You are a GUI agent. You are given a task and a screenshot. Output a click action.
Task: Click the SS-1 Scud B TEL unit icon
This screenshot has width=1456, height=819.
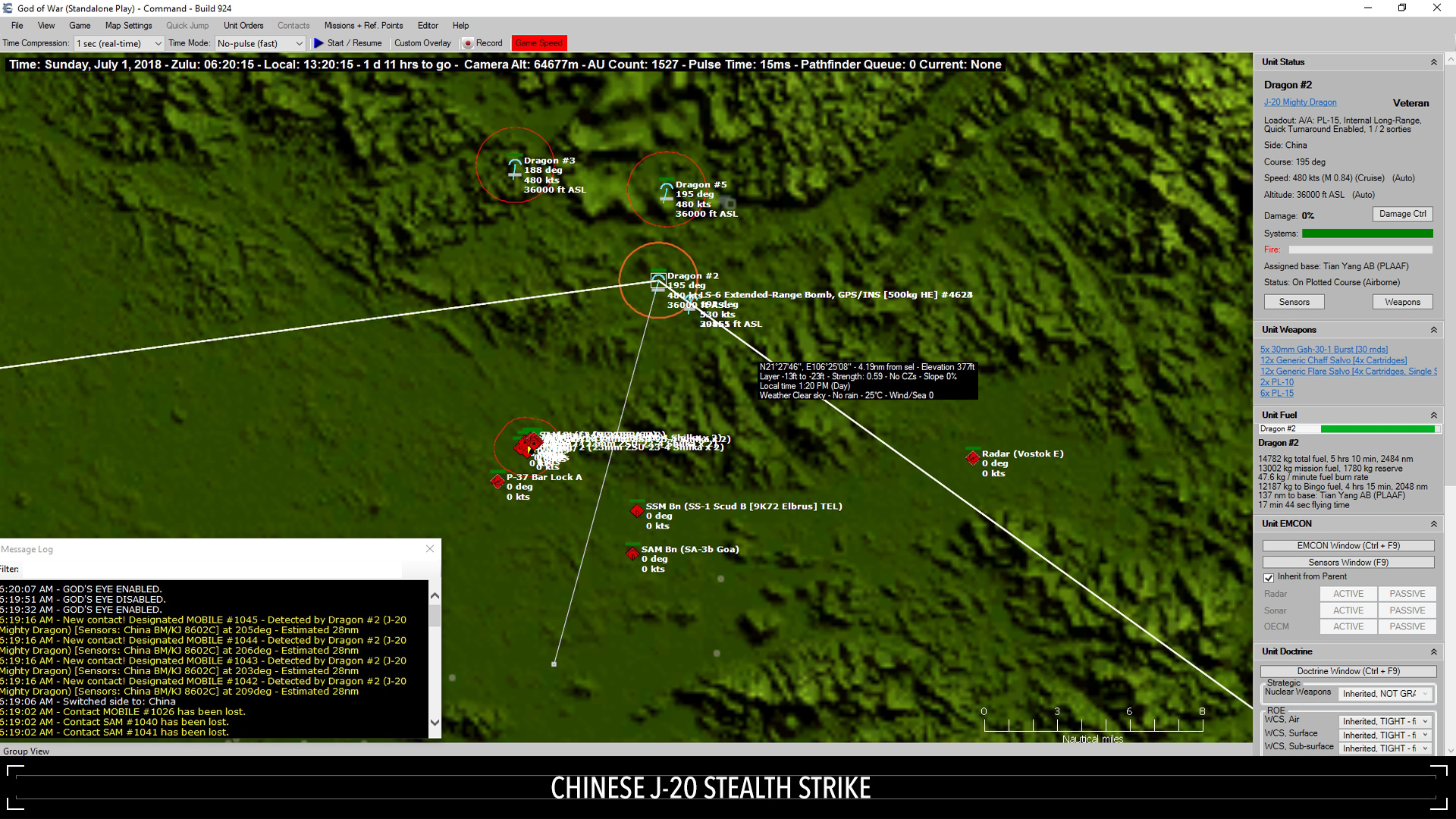[635, 510]
